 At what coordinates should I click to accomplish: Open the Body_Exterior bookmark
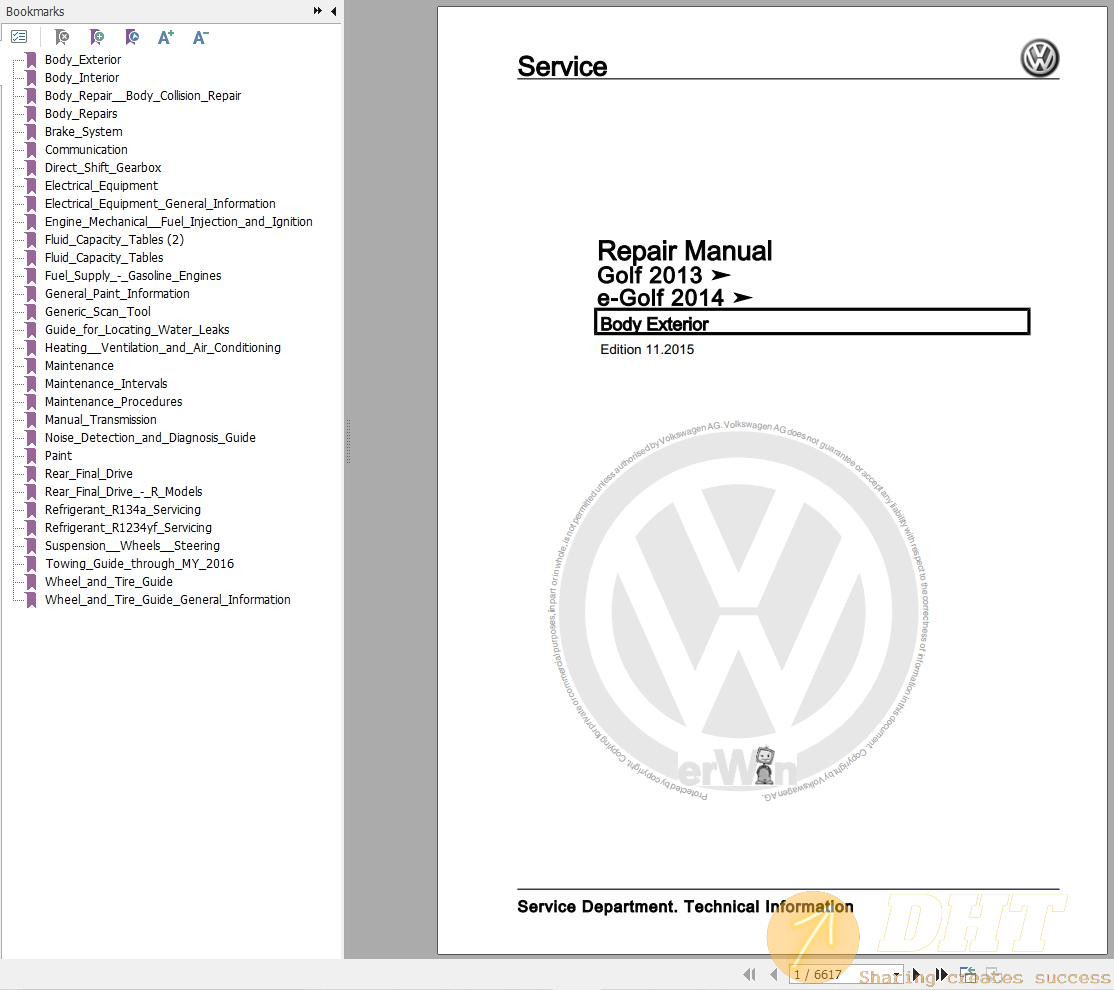(82, 60)
